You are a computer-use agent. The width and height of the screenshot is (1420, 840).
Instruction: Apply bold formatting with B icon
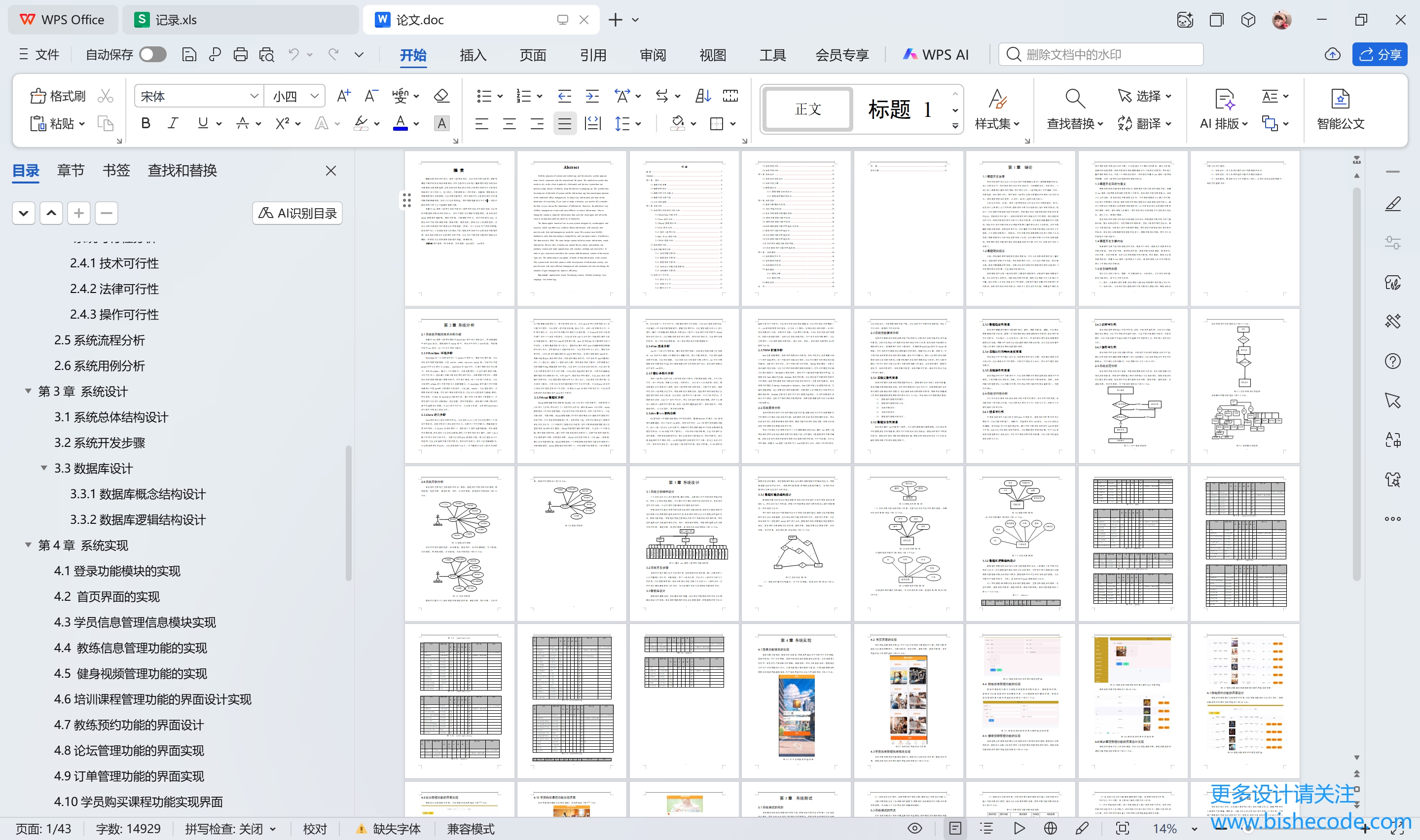point(146,123)
